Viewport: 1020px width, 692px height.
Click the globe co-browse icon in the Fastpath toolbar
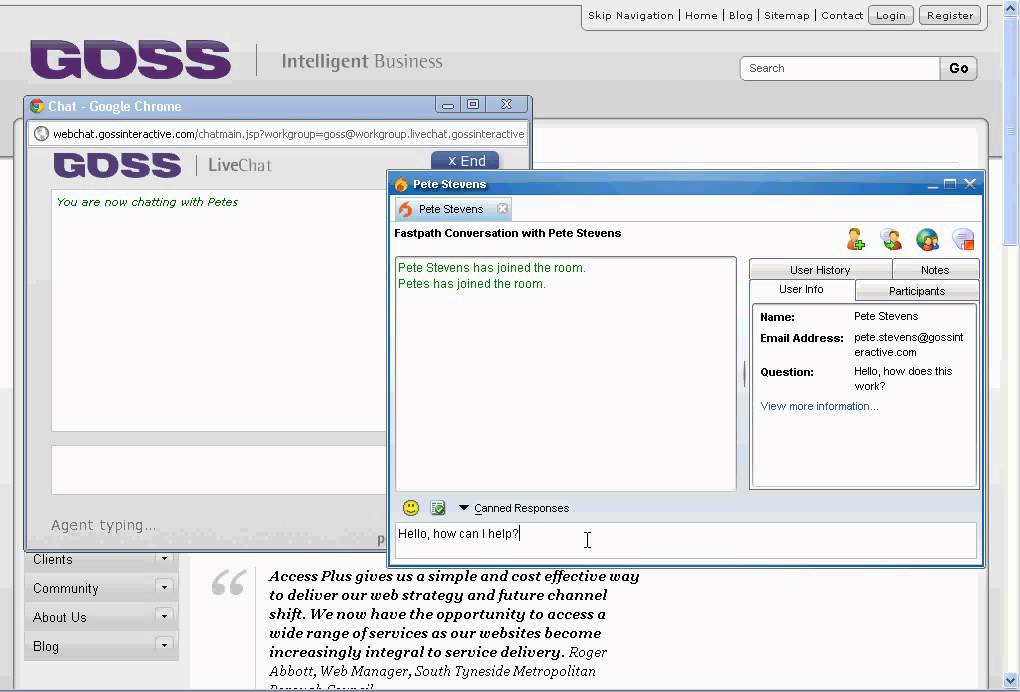[x=927, y=239]
